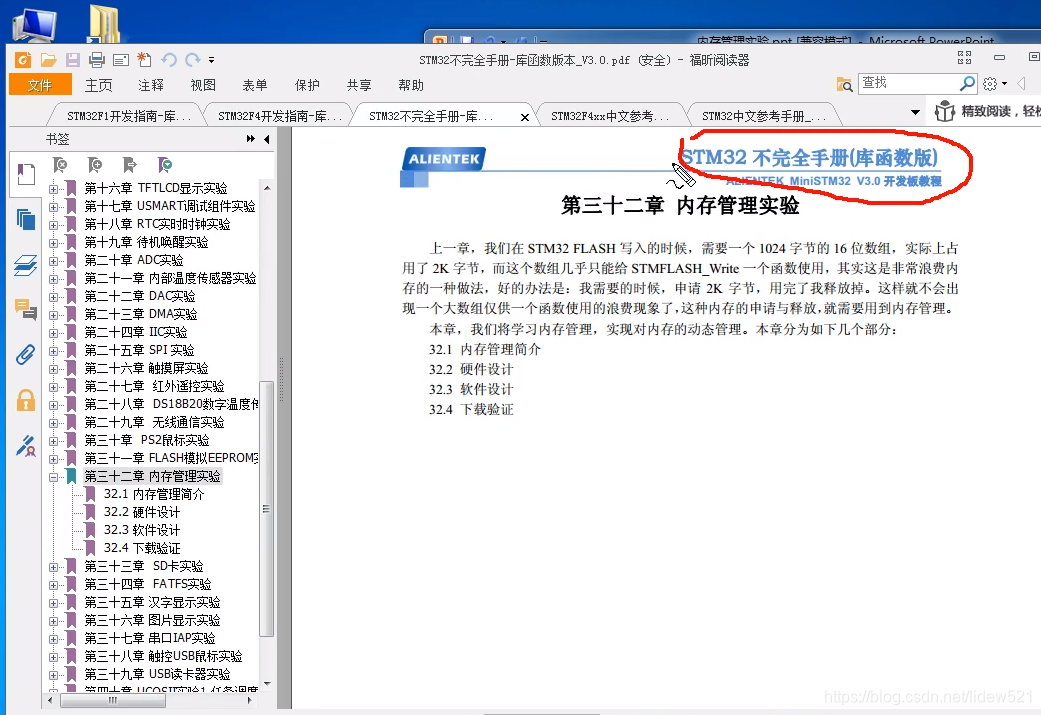Expand 第三十三章 SD卡实验 bookmark node
The width and height of the screenshot is (1041, 715).
(54, 567)
